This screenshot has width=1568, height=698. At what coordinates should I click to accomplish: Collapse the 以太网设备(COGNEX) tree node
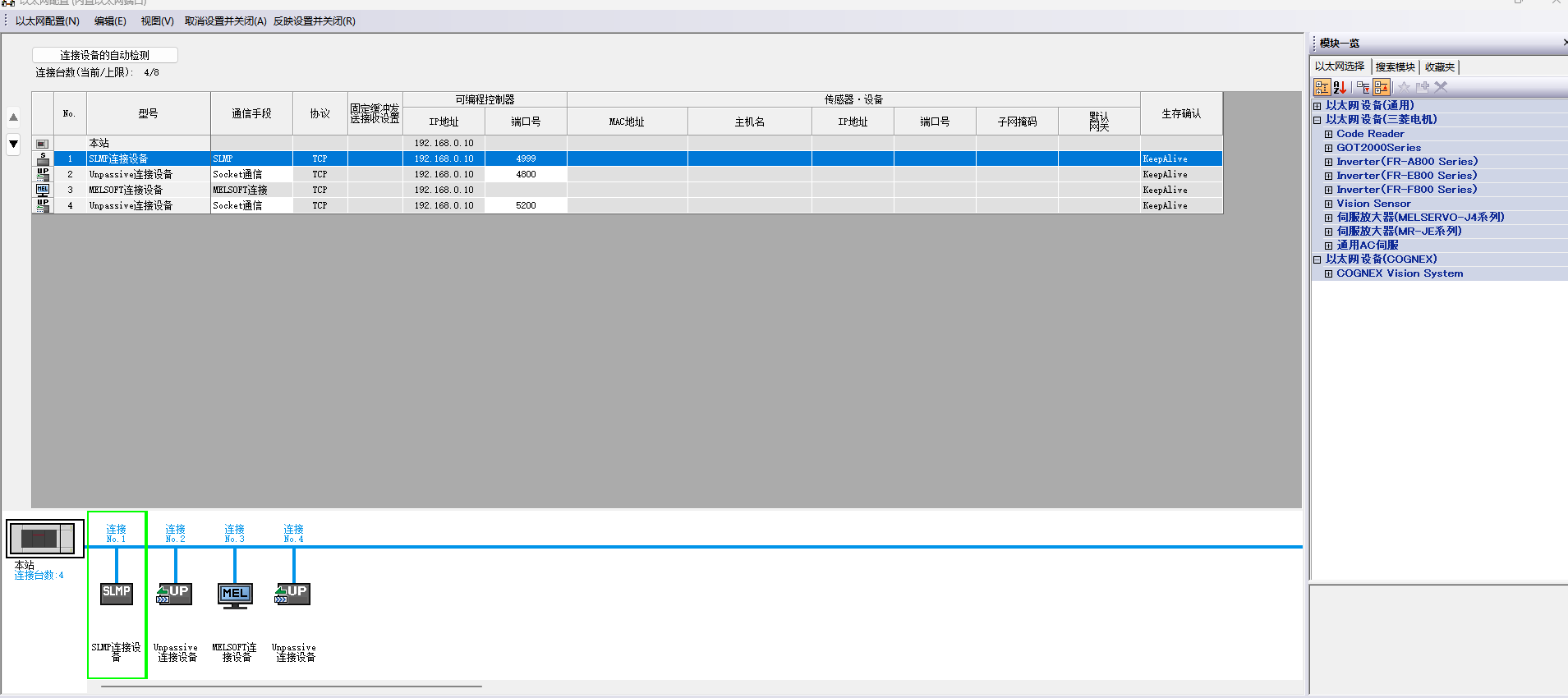[x=1317, y=259]
